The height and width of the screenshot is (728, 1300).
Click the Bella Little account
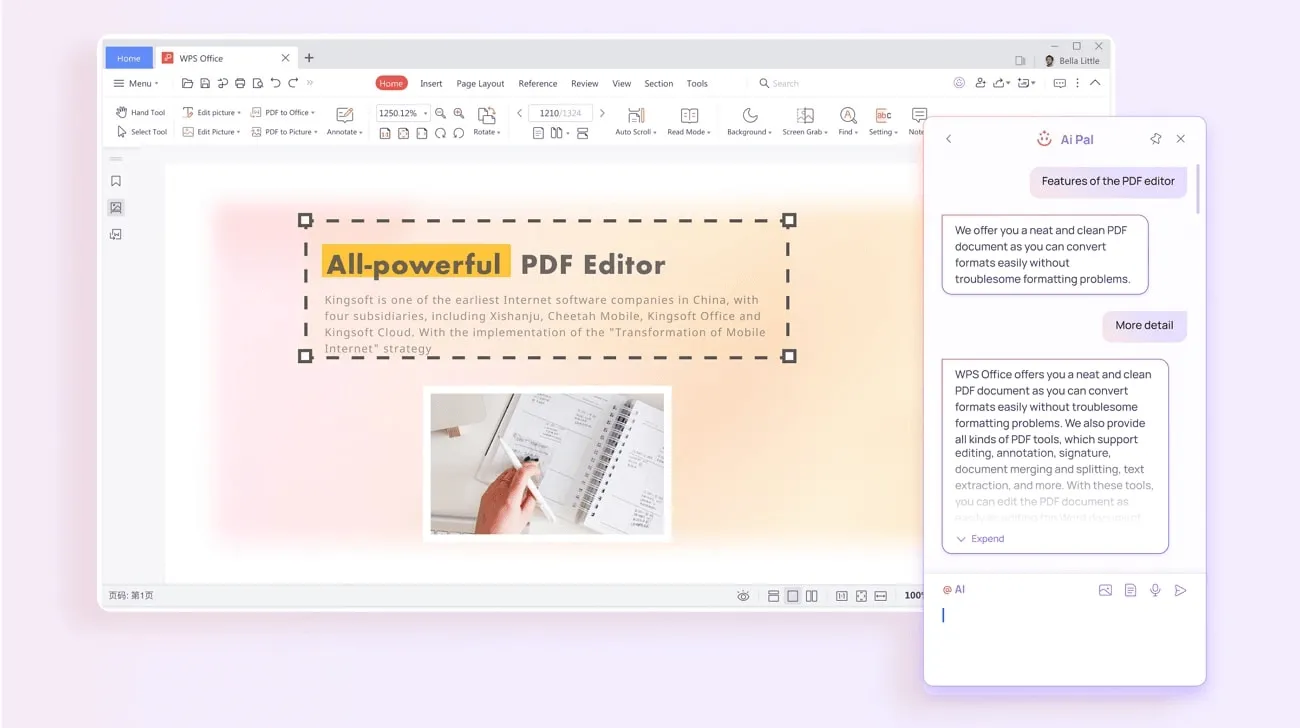click(1072, 60)
